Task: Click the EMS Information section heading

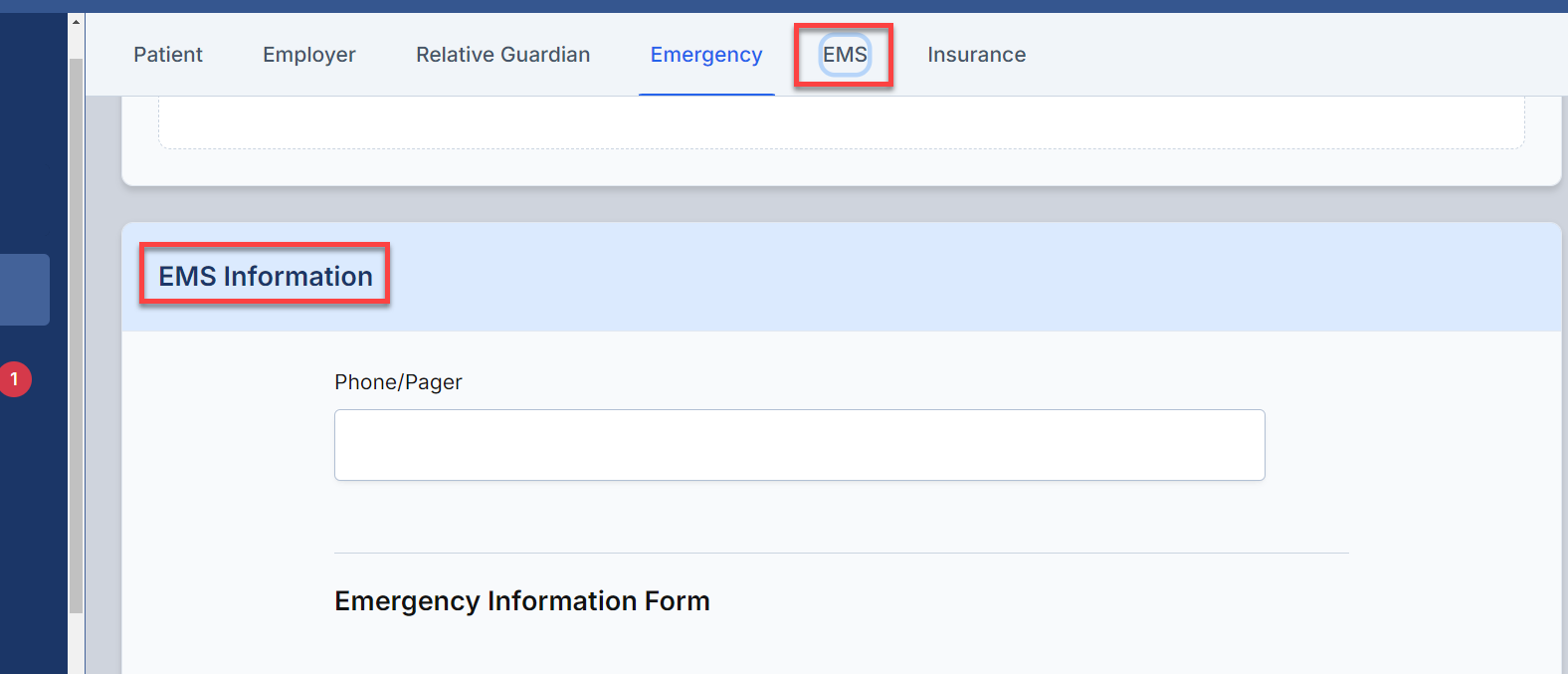Action: tap(266, 276)
